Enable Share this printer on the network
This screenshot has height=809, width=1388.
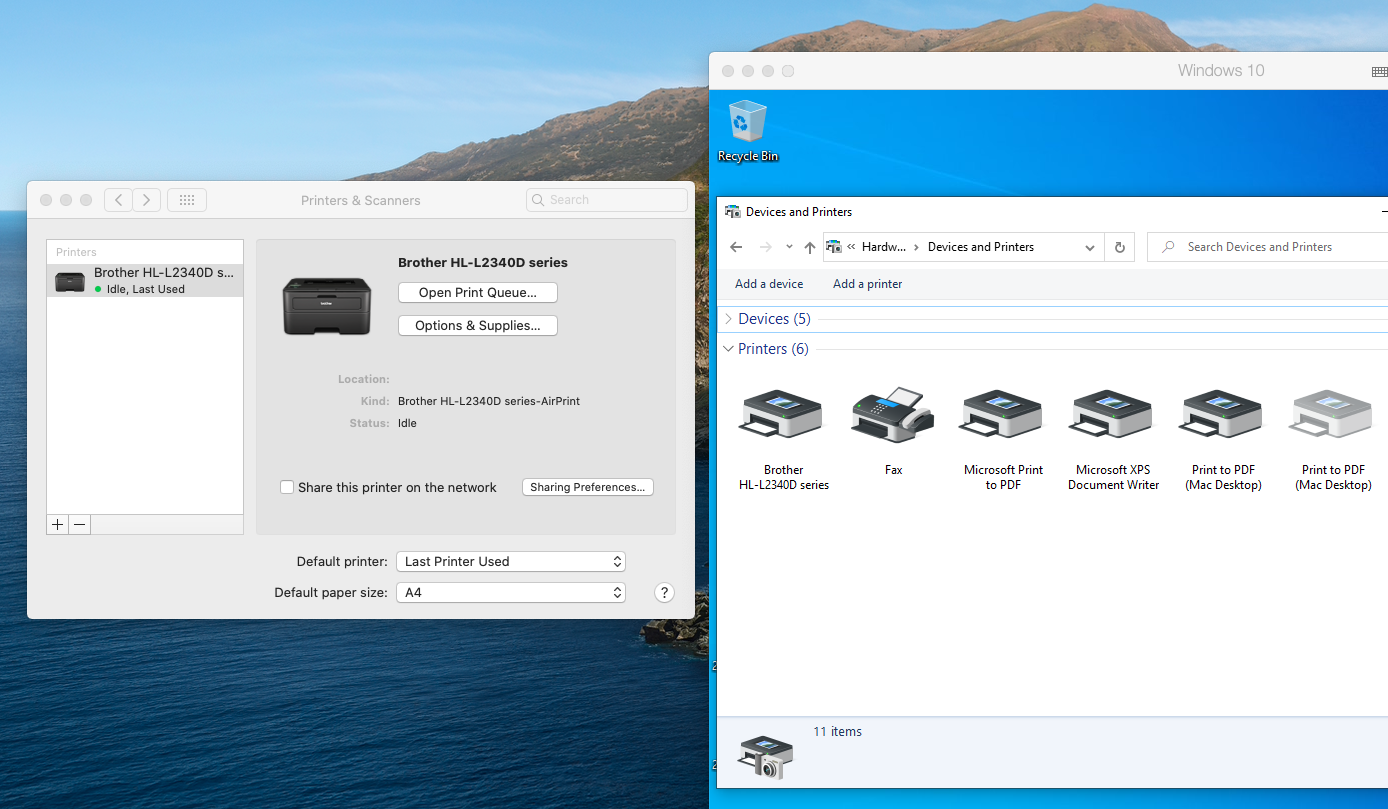tap(287, 487)
